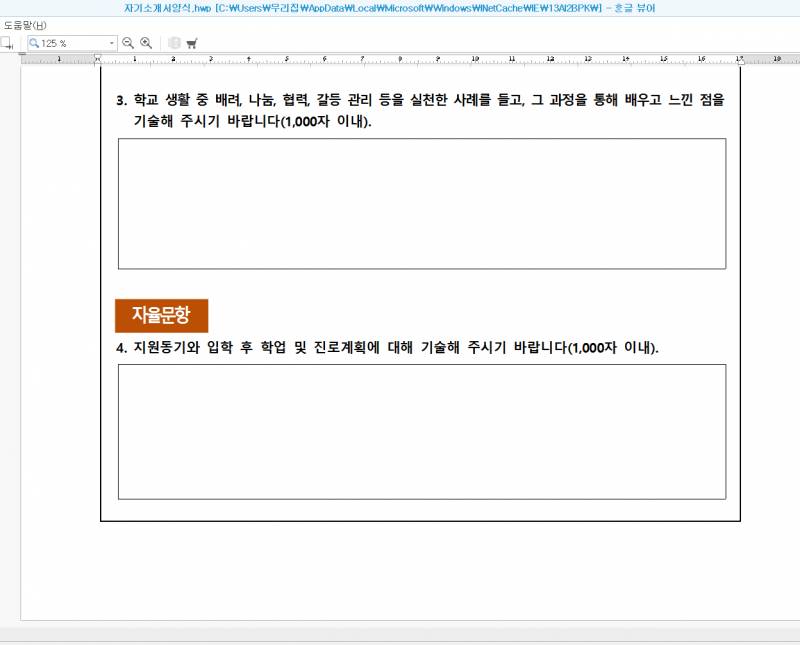Screen dimensions: 800x645
Task: Click the magnifier icon inside the zoom box
Action: [35, 42]
